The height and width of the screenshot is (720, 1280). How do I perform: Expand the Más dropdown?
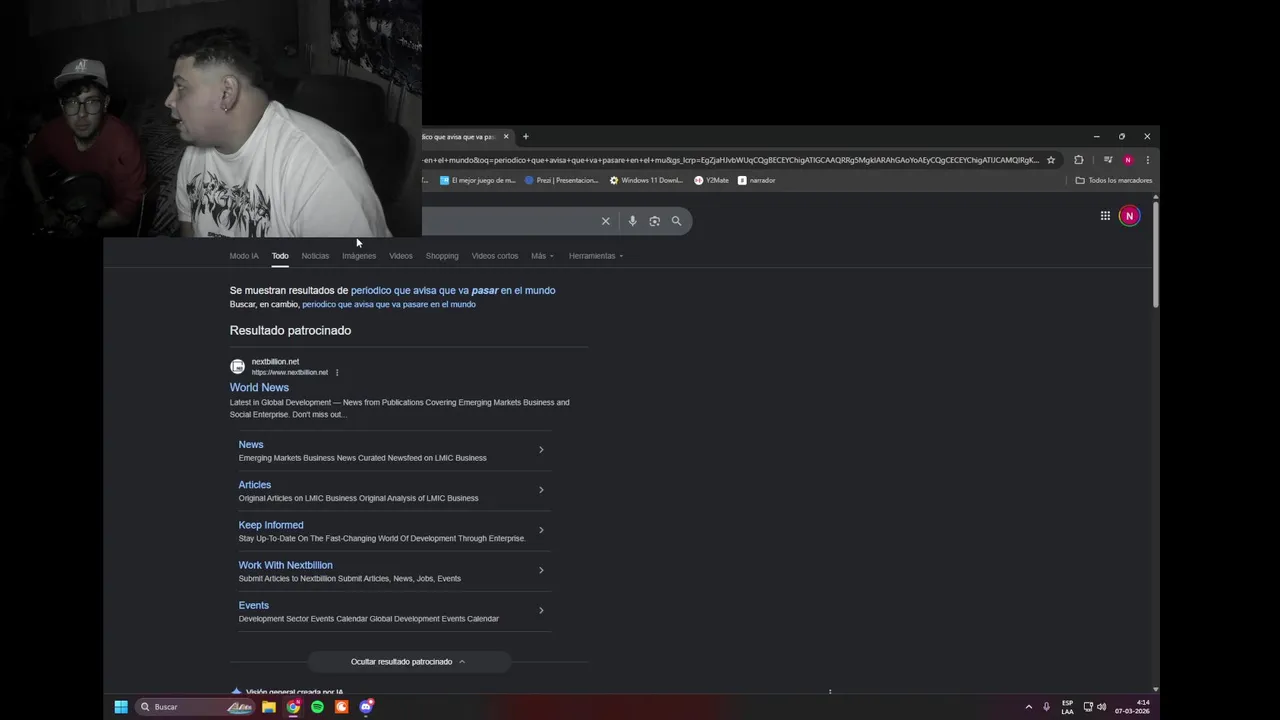pos(542,256)
